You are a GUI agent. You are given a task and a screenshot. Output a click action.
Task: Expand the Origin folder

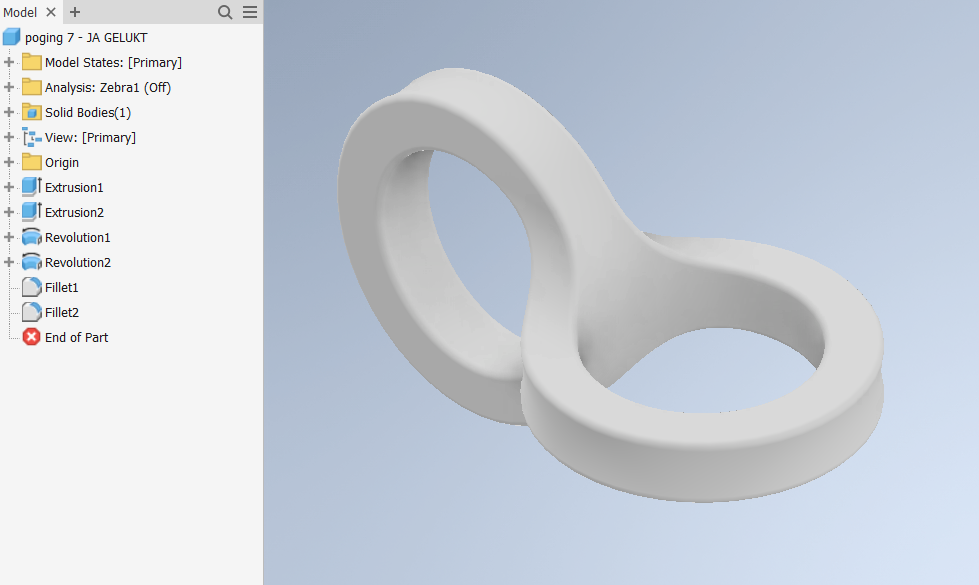9,162
